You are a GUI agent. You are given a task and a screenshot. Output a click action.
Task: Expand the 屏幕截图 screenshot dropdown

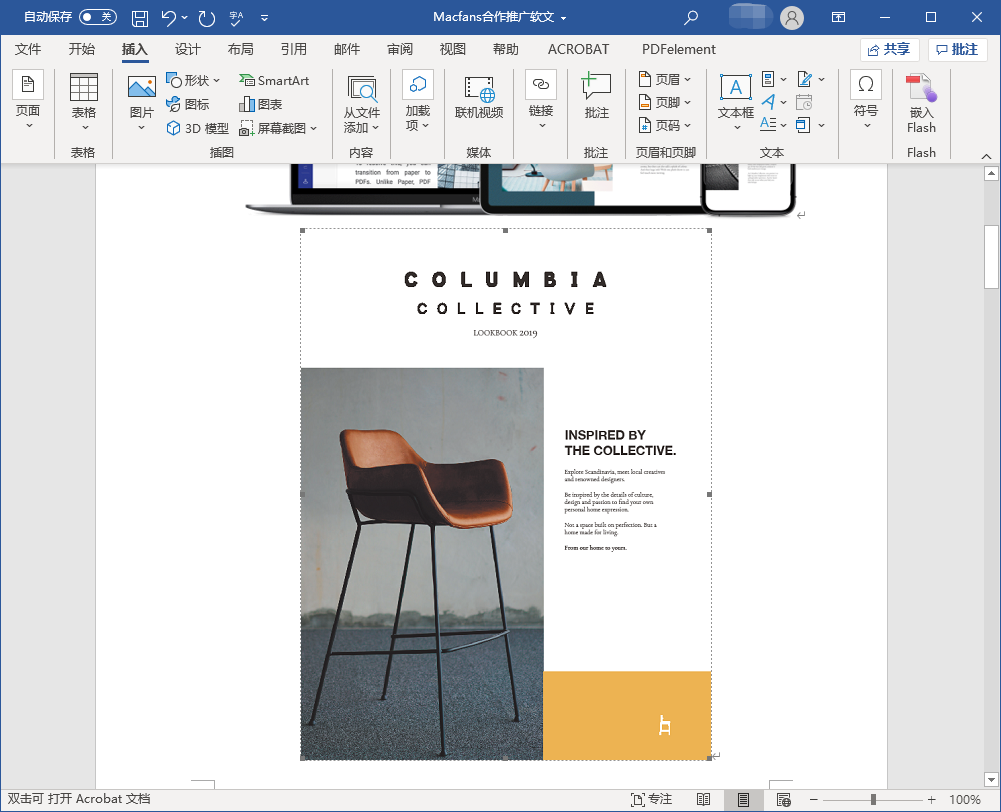coord(279,128)
